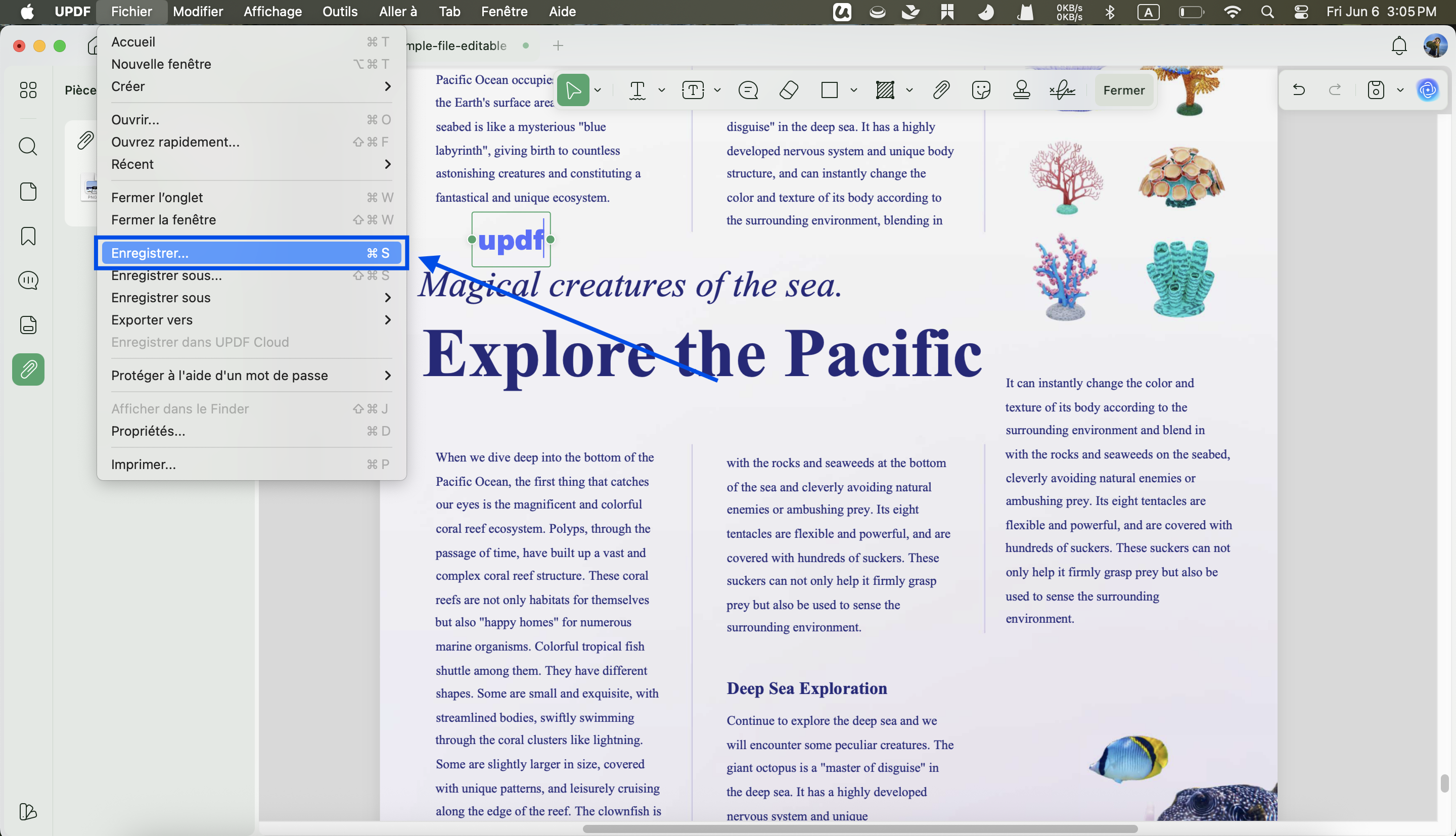Screen dimensions: 1456x836
Task: Click the Fermer button in annotation toolbar
Action: pos(1123,90)
